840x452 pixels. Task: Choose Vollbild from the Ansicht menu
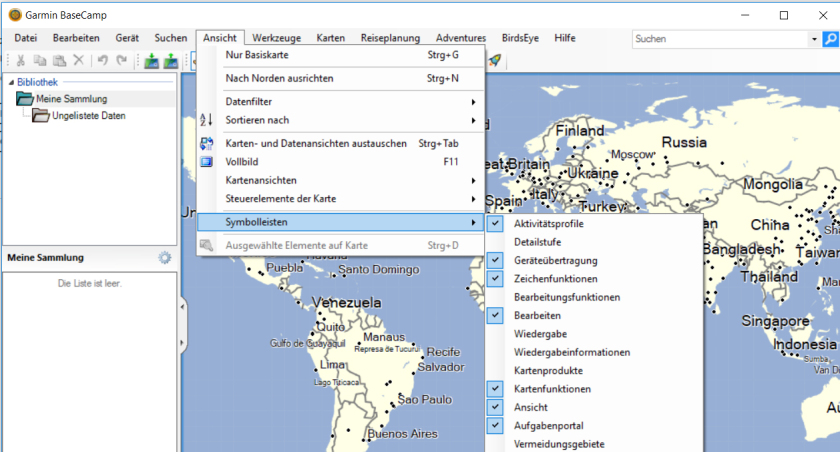pos(243,161)
